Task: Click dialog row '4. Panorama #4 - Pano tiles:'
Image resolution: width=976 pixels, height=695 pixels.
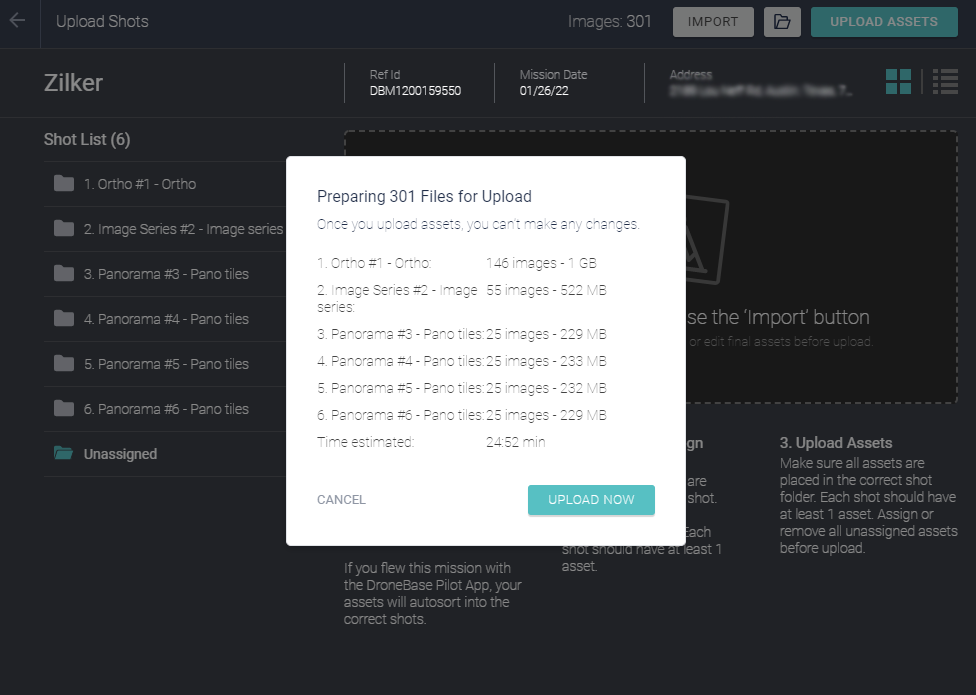Action: 400,361
